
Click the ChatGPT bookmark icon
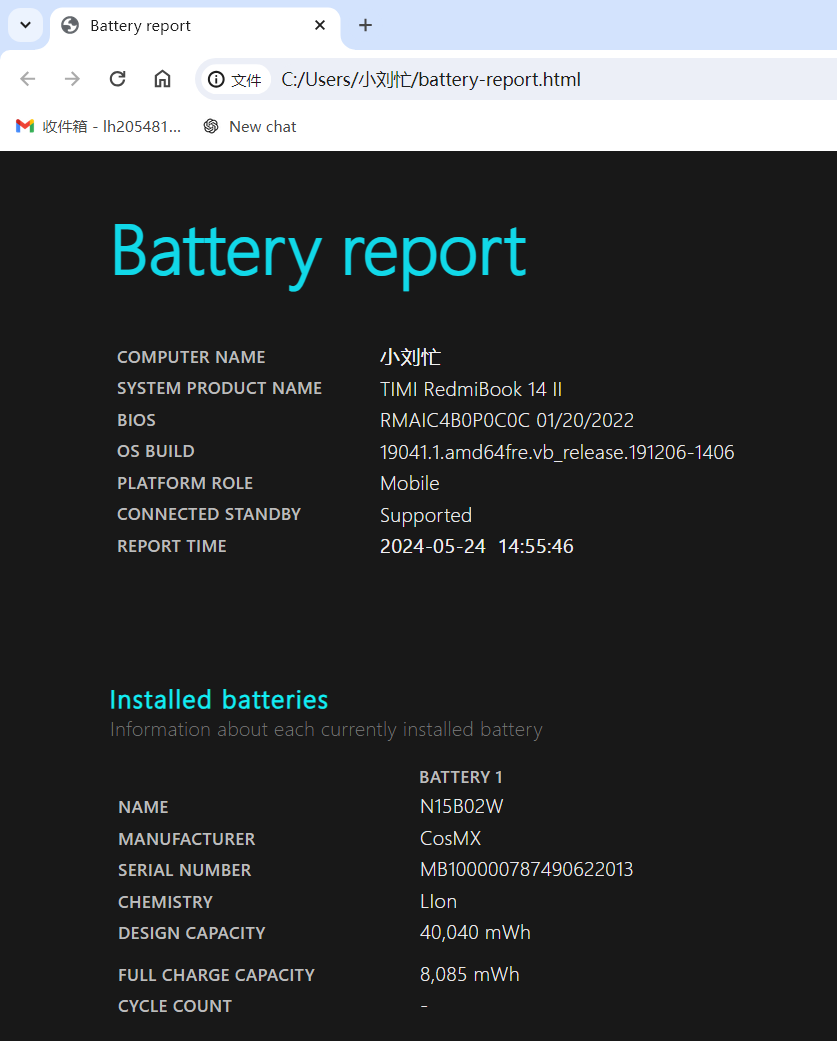[211, 126]
